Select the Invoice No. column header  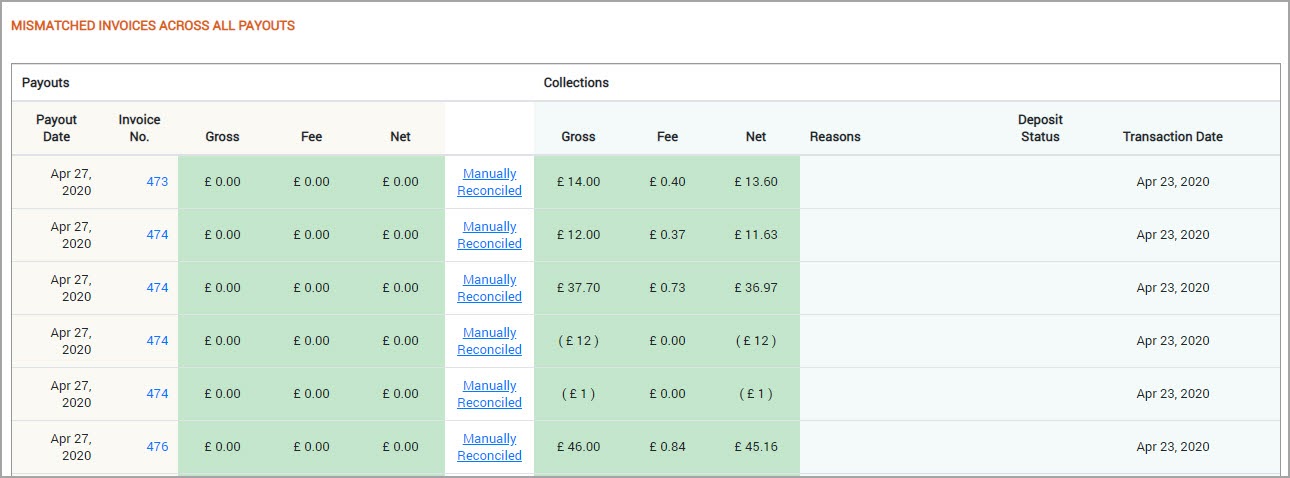click(139, 128)
